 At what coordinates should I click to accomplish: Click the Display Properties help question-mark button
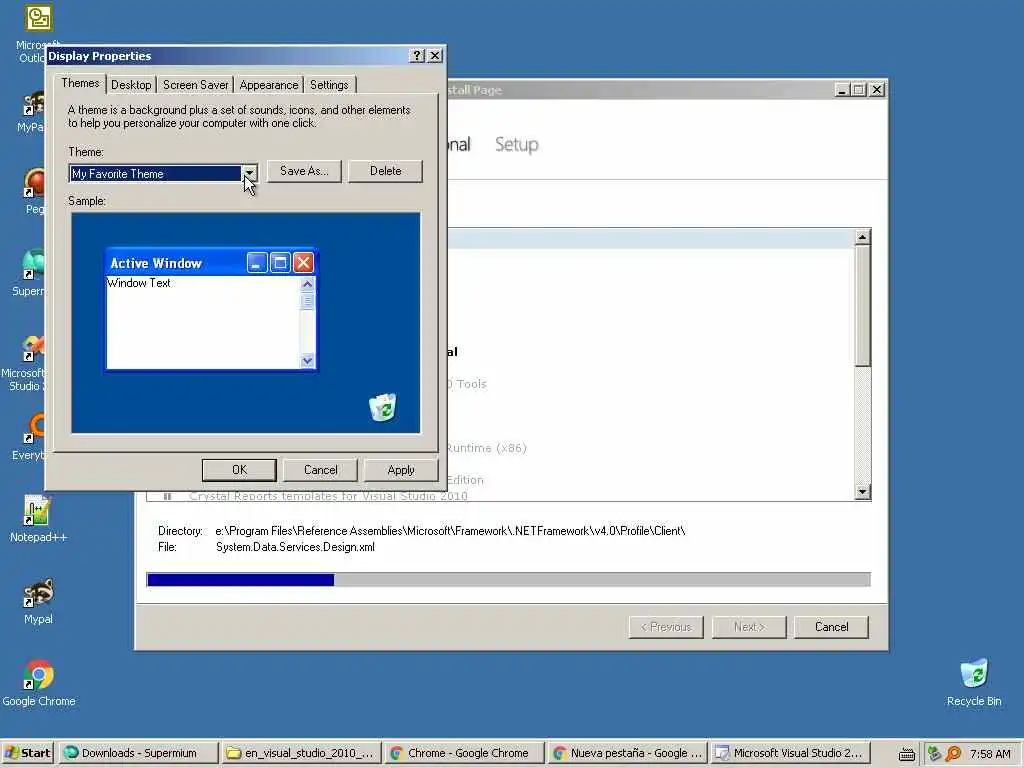point(417,56)
